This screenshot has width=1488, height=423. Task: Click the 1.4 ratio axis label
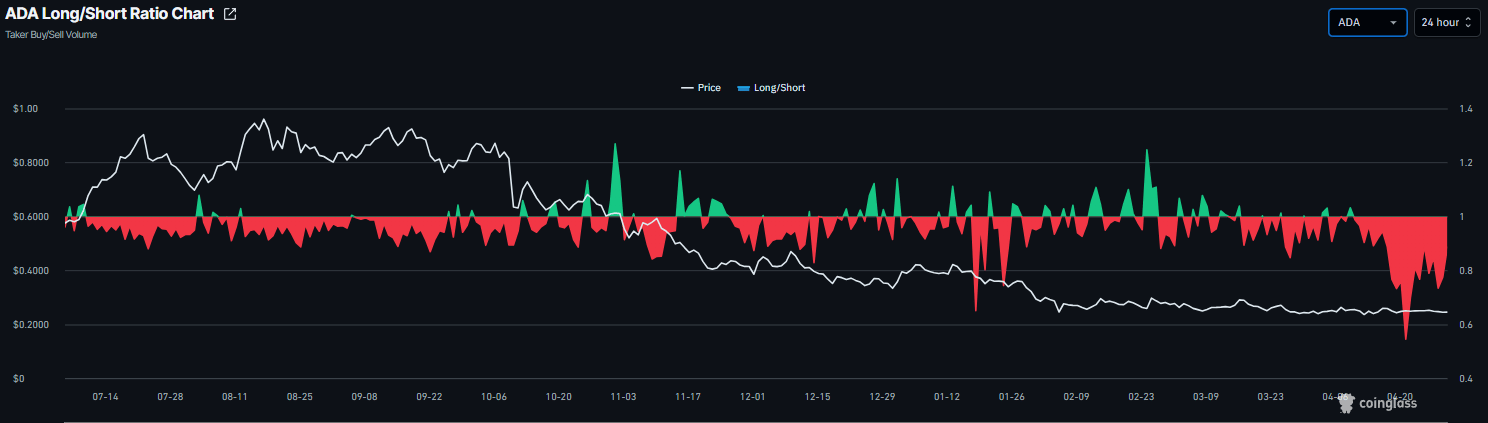pos(1466,109)
